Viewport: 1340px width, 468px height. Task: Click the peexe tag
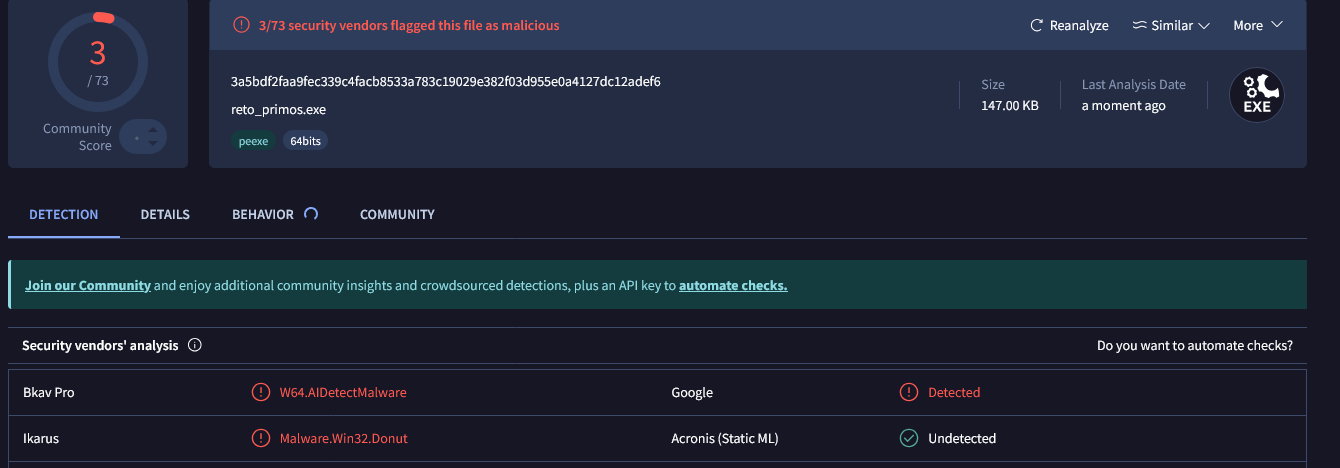click(x=253, y=141)
